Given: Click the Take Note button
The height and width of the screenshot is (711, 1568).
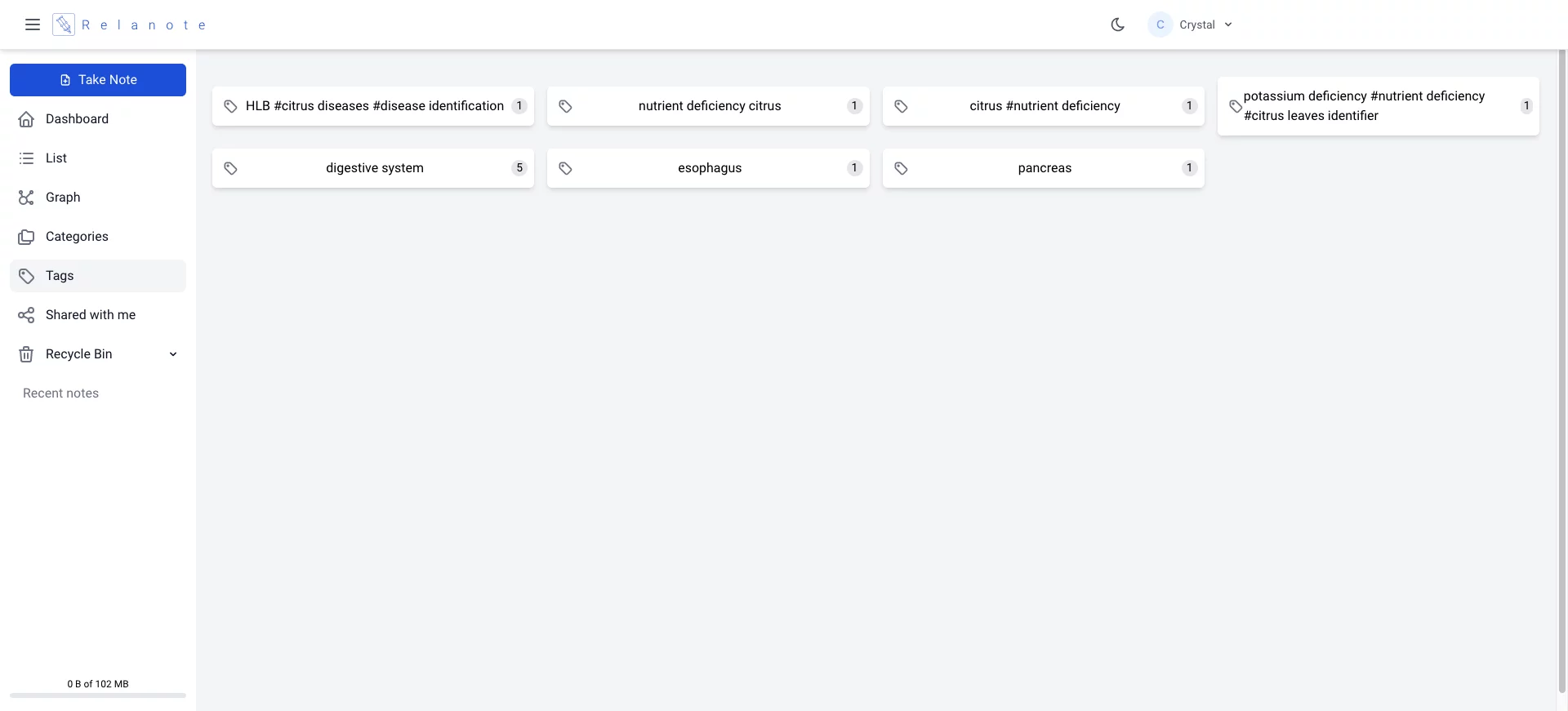Looking at the screenshot, I should 98,80.
